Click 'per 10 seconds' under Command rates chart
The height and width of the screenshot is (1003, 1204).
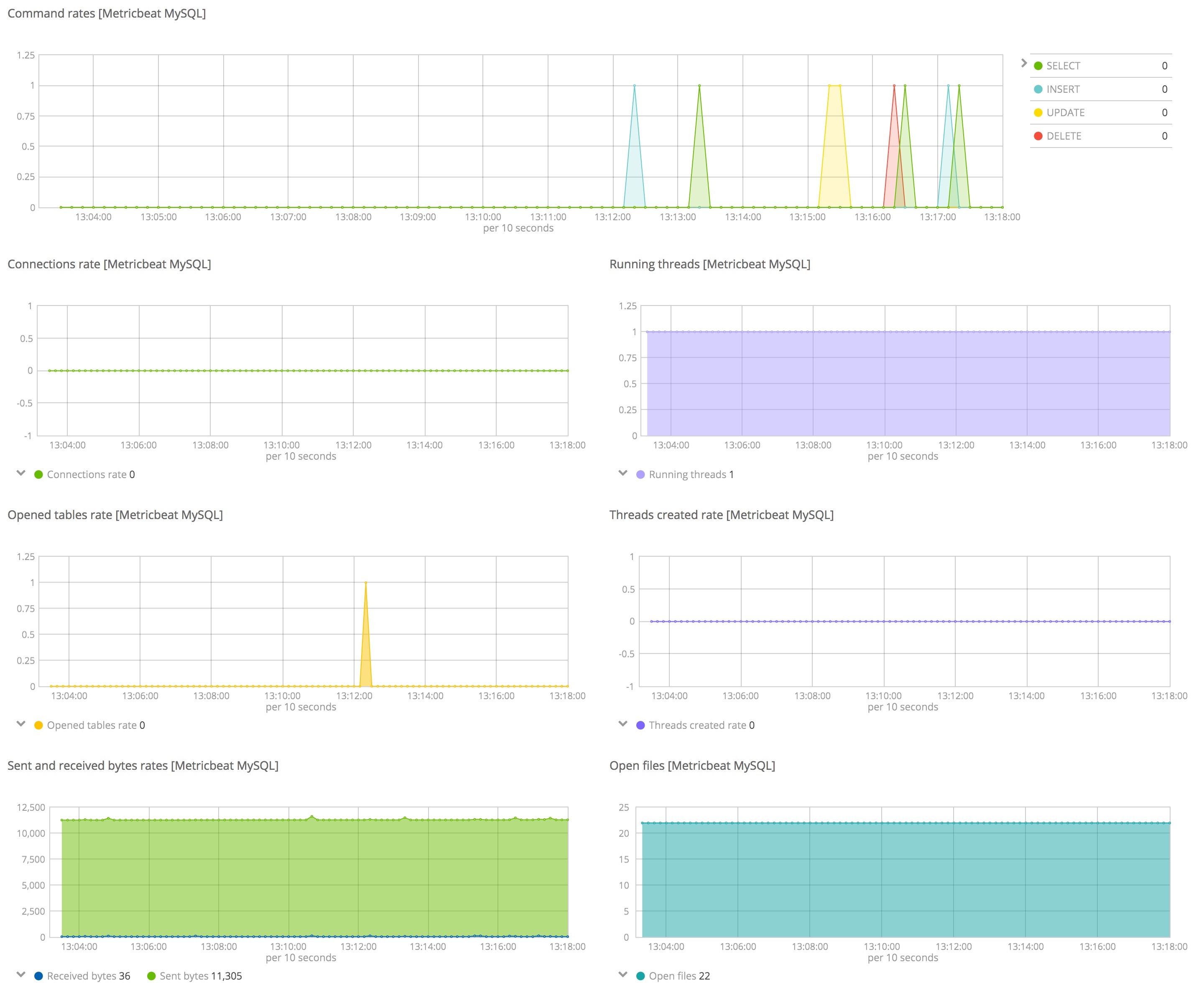518,228
